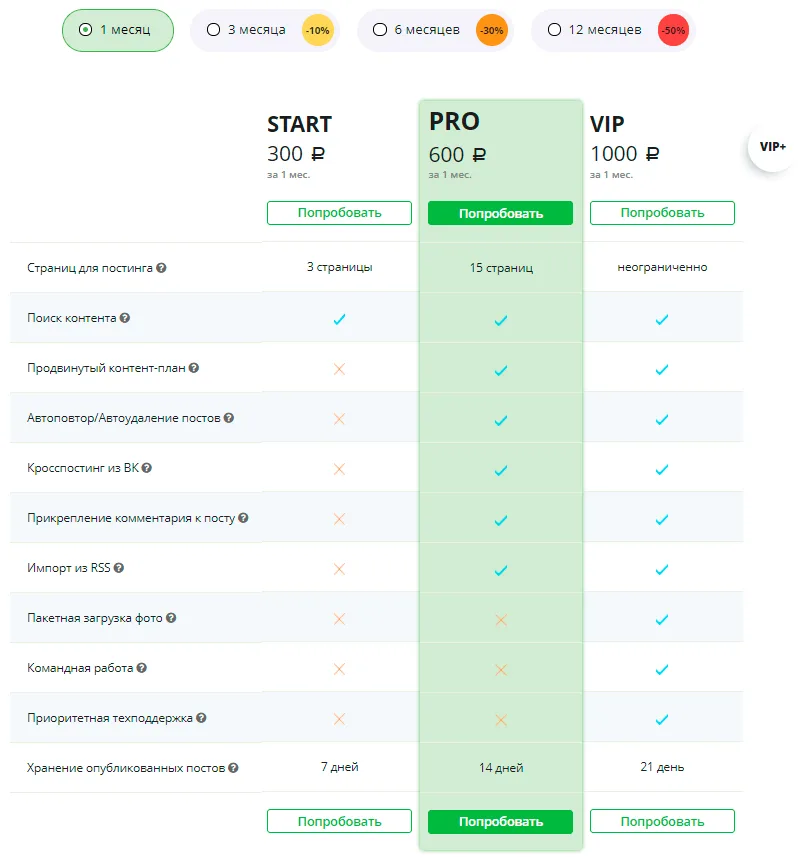Click question icon for Продвинутый контент-план

pos(194,367)
